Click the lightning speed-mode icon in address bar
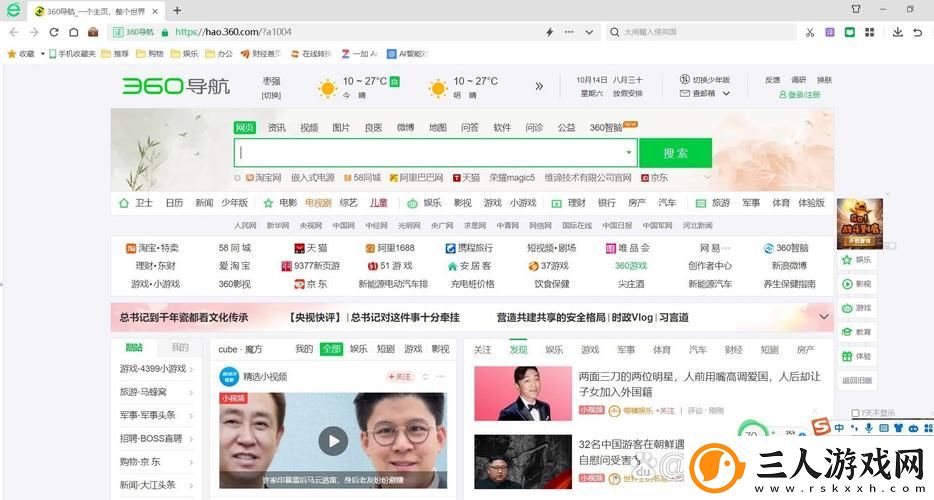This screenshot has width=934, height=500. pos(550,32)
